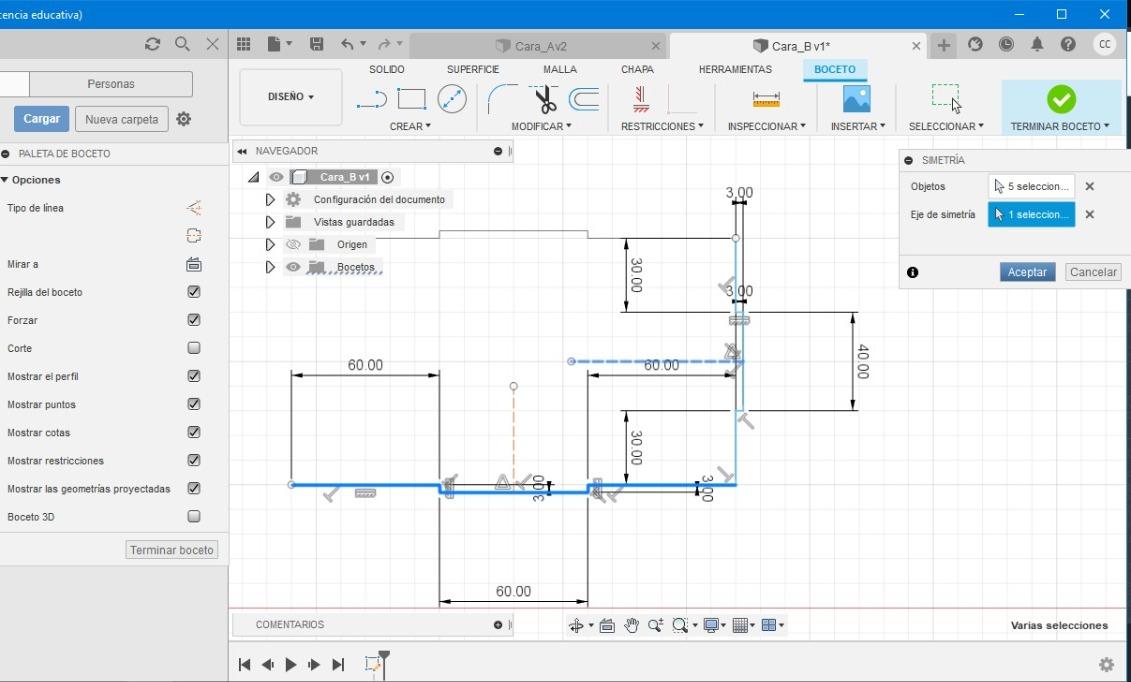Expand the Origen node
This screenshot has width=1131, height=682.
(270, 245)
